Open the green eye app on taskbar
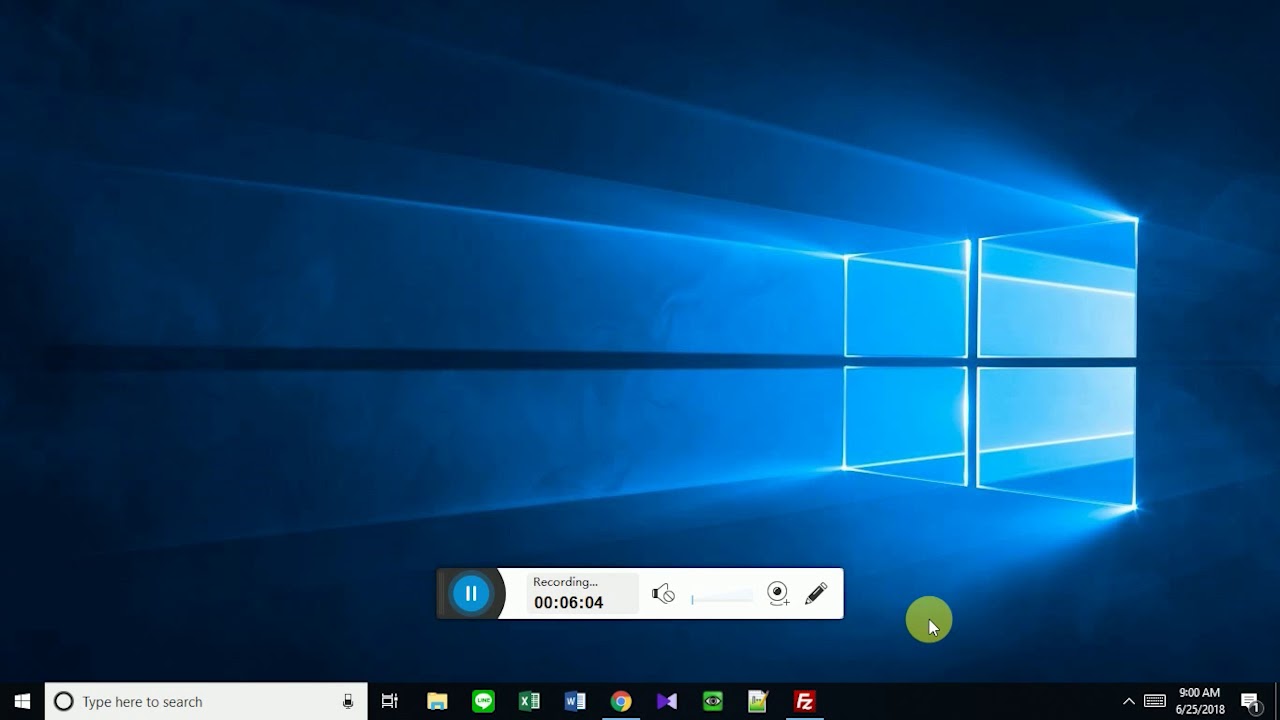The height and width of the screenshot is (720, 1280). click(713, 701)
